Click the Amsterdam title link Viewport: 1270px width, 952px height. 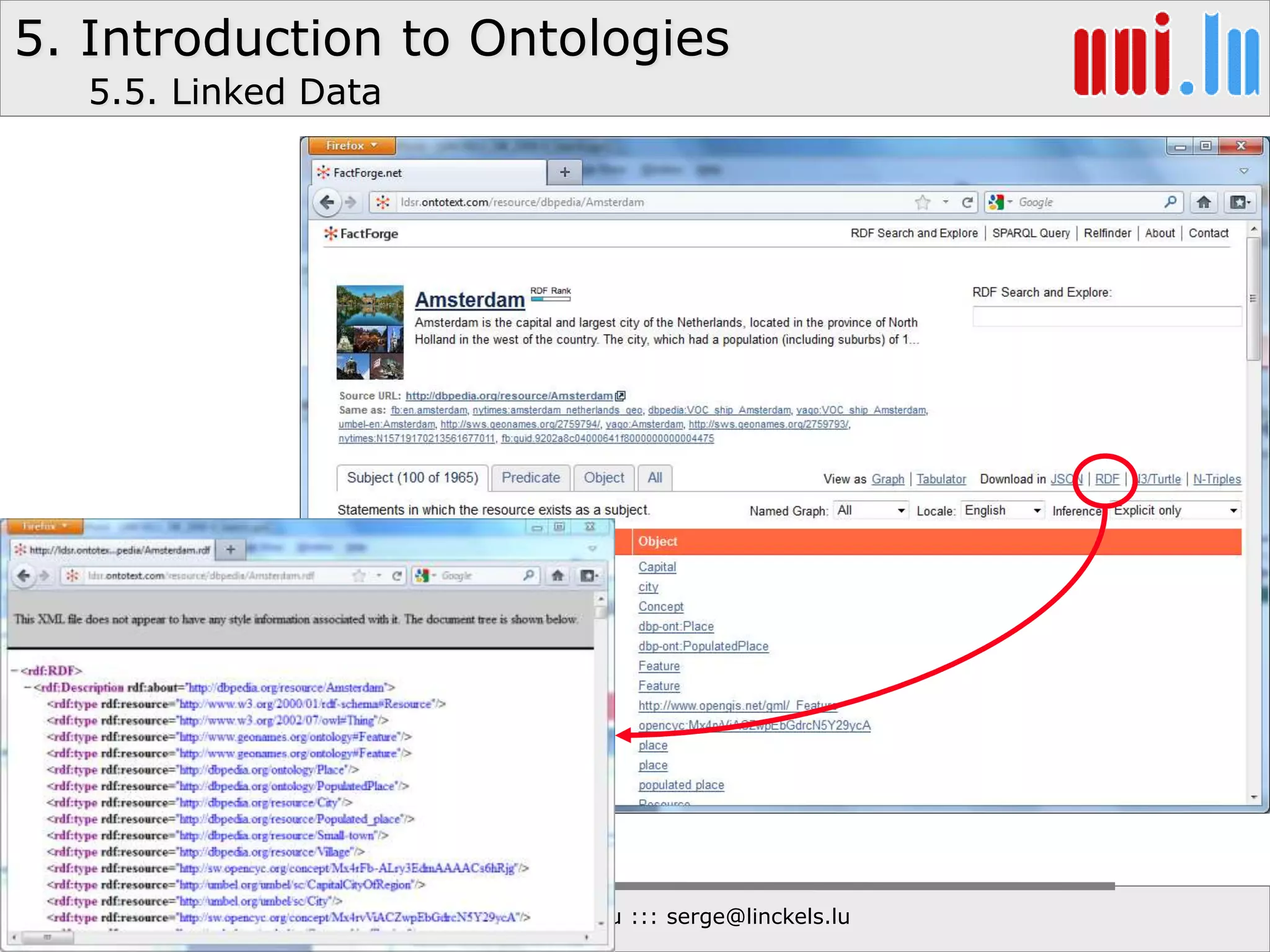tap(470, 300)
